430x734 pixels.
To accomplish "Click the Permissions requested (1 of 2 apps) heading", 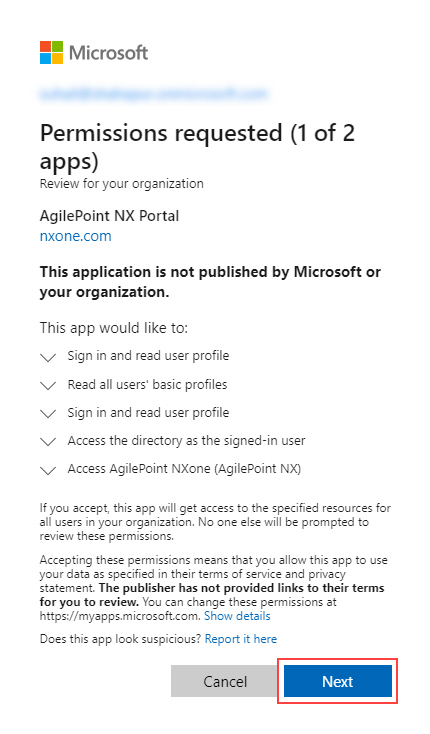I will pyautogui.click(x=197, y=147).
